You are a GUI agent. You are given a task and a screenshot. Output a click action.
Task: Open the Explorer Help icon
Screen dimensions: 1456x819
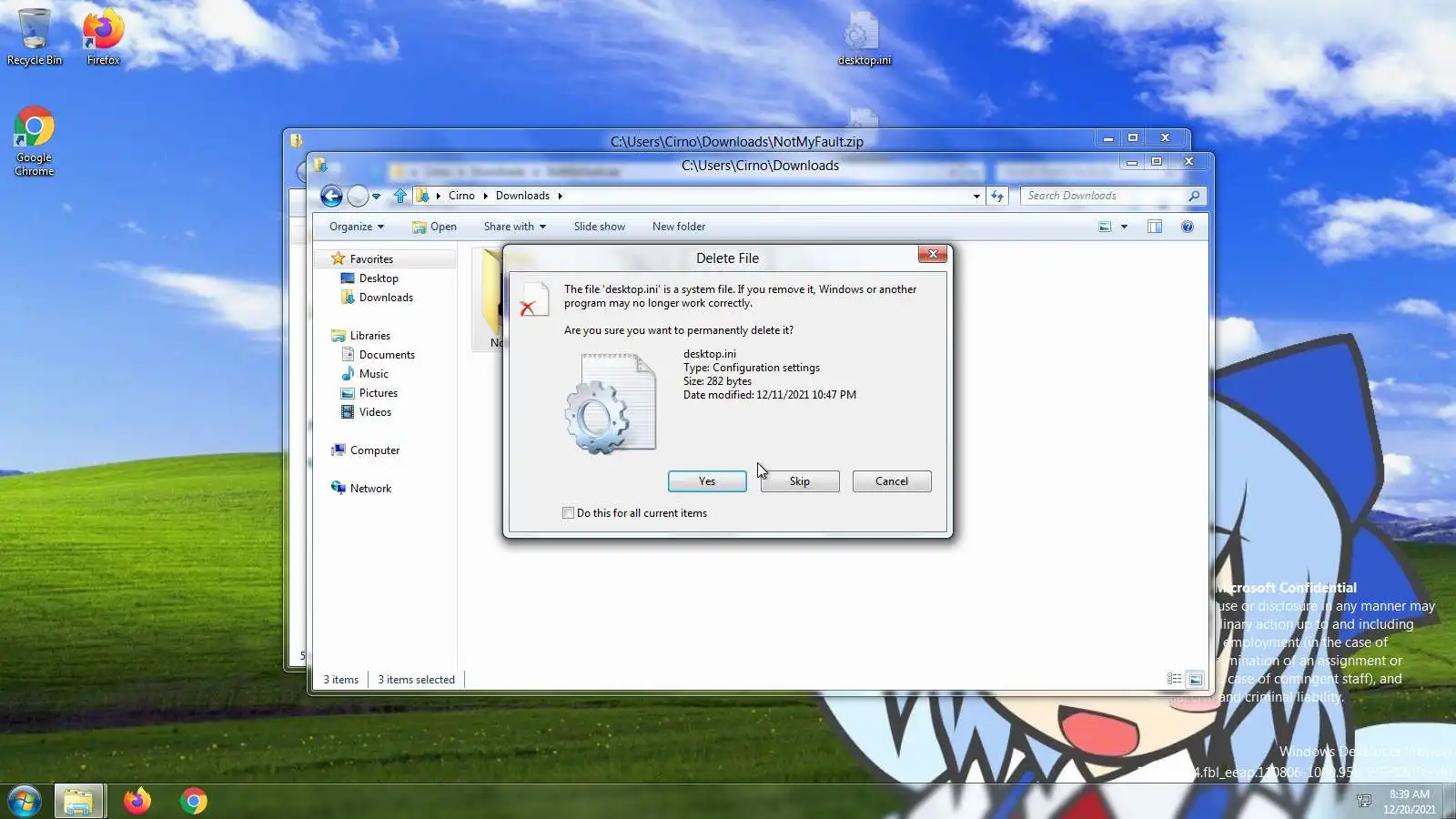tap(1188, 227)
